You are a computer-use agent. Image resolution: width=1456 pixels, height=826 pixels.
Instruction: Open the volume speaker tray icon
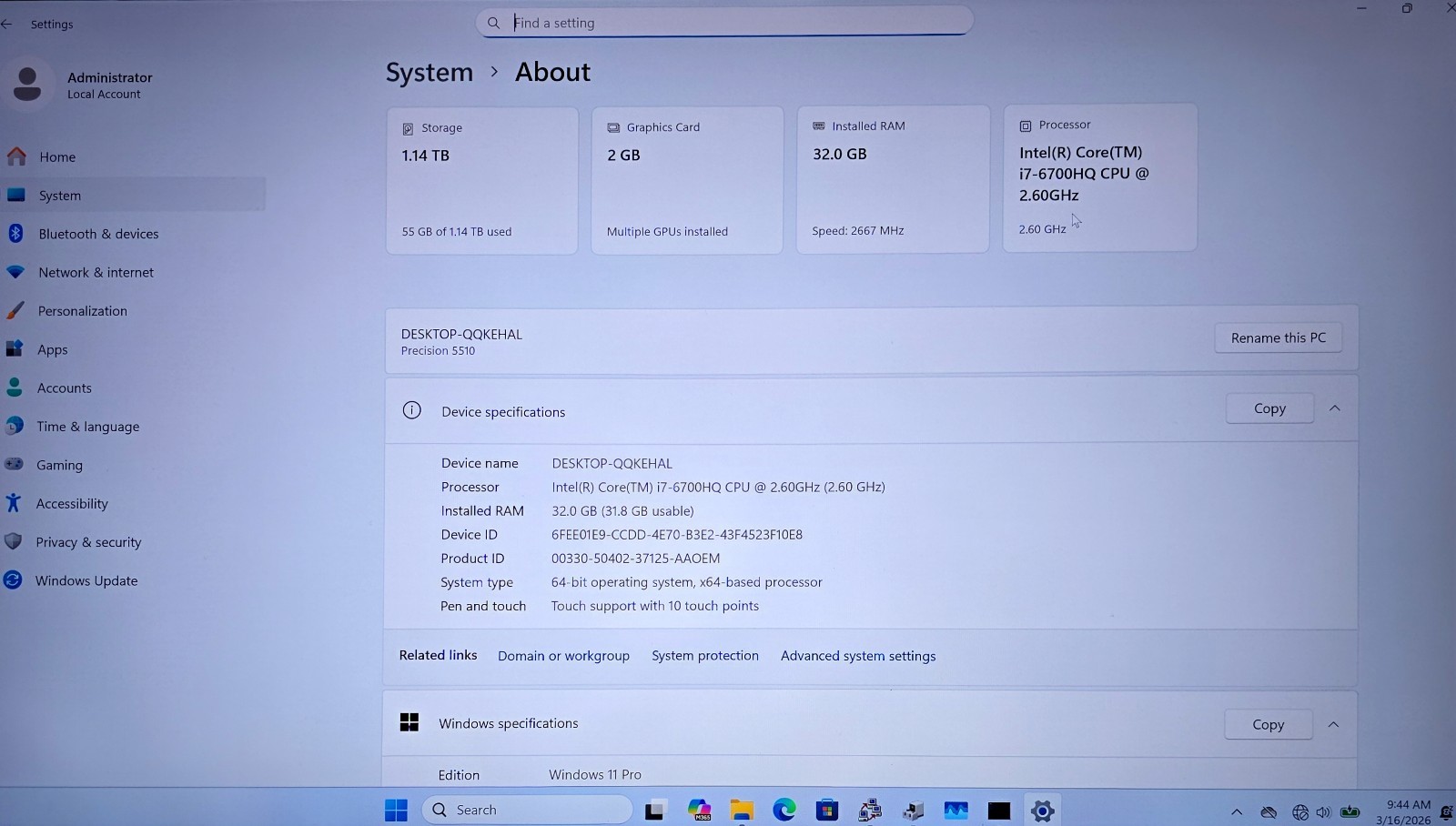pyautogui.click(x=1323, y=812)
